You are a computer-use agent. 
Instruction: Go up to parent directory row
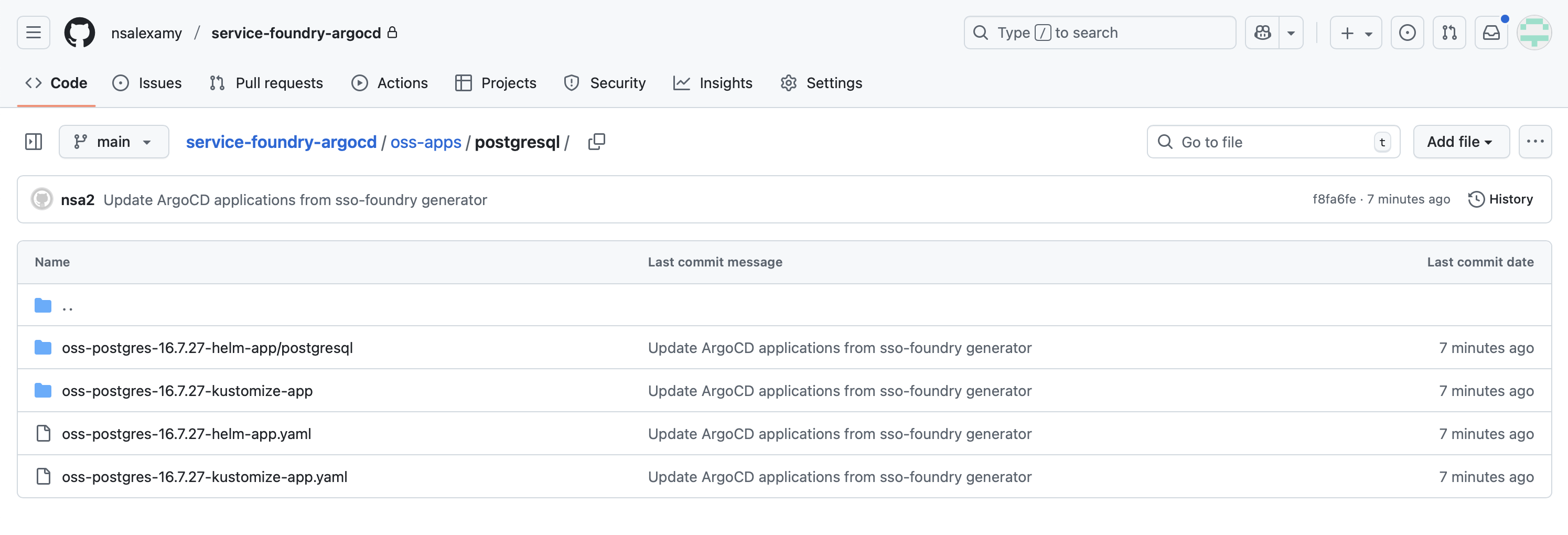pyautogui.click(x=784, y=305)
